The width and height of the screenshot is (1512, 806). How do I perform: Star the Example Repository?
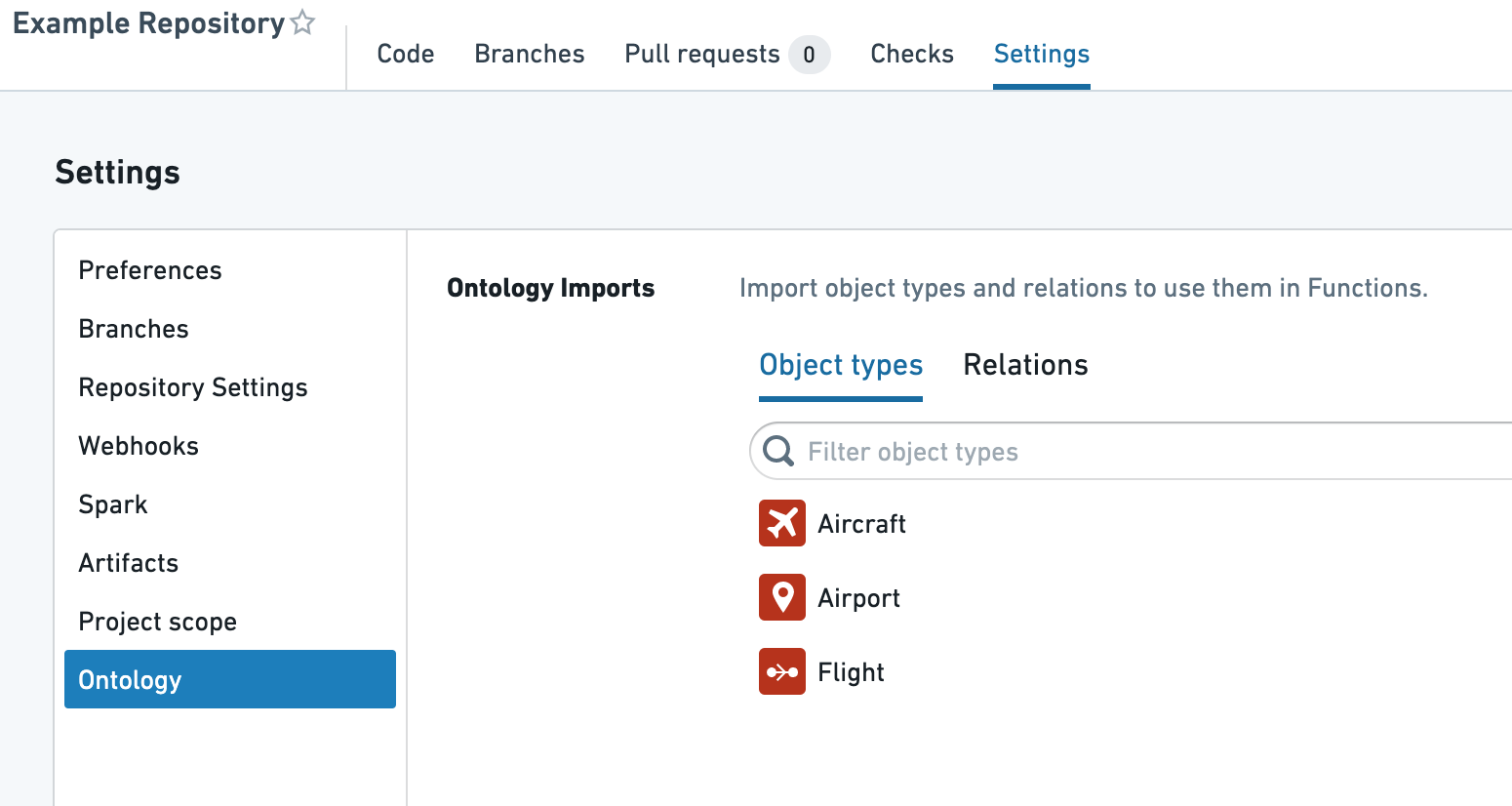tap(303, 22)
